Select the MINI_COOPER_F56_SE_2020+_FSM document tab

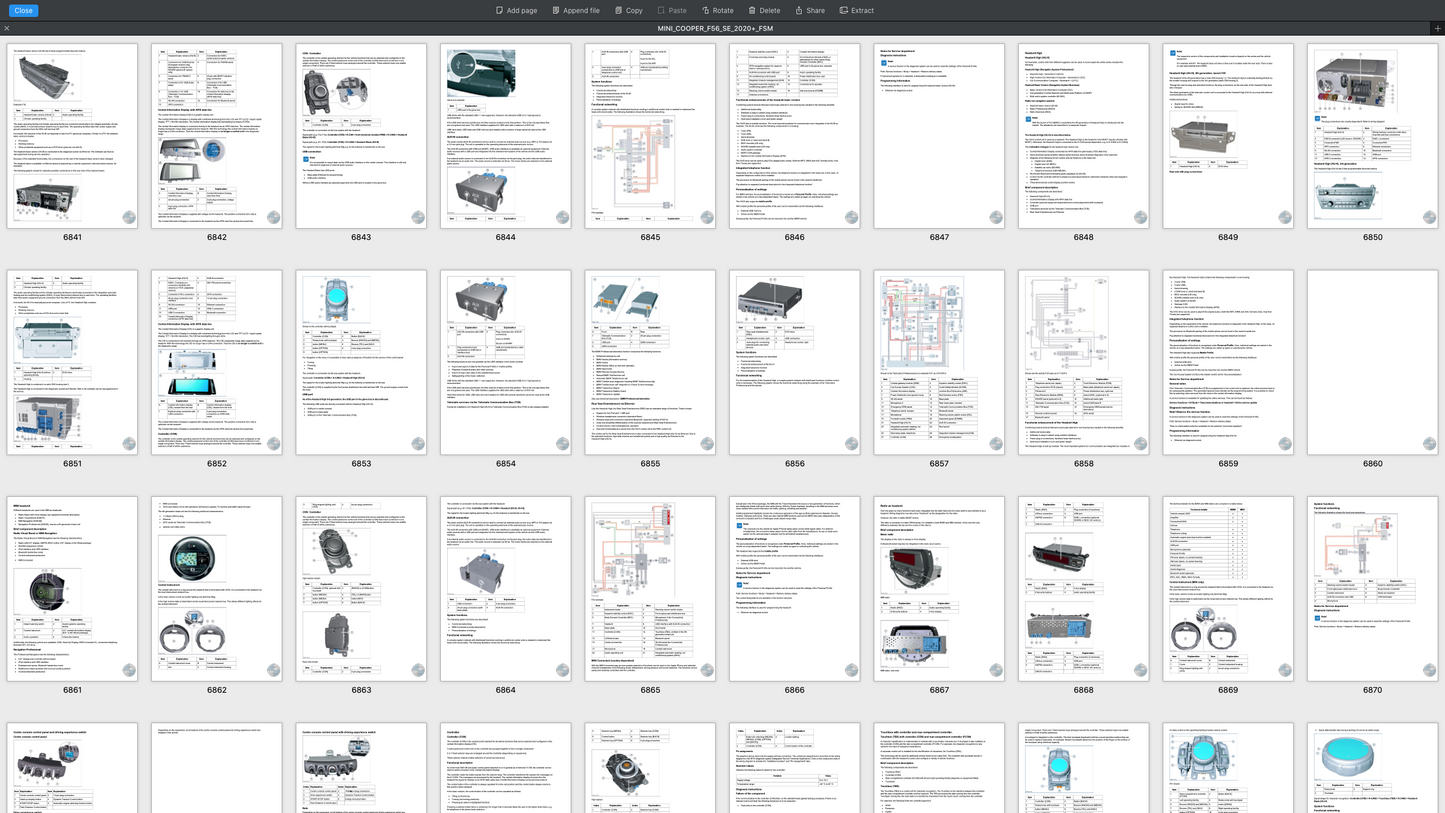(715, 28)
